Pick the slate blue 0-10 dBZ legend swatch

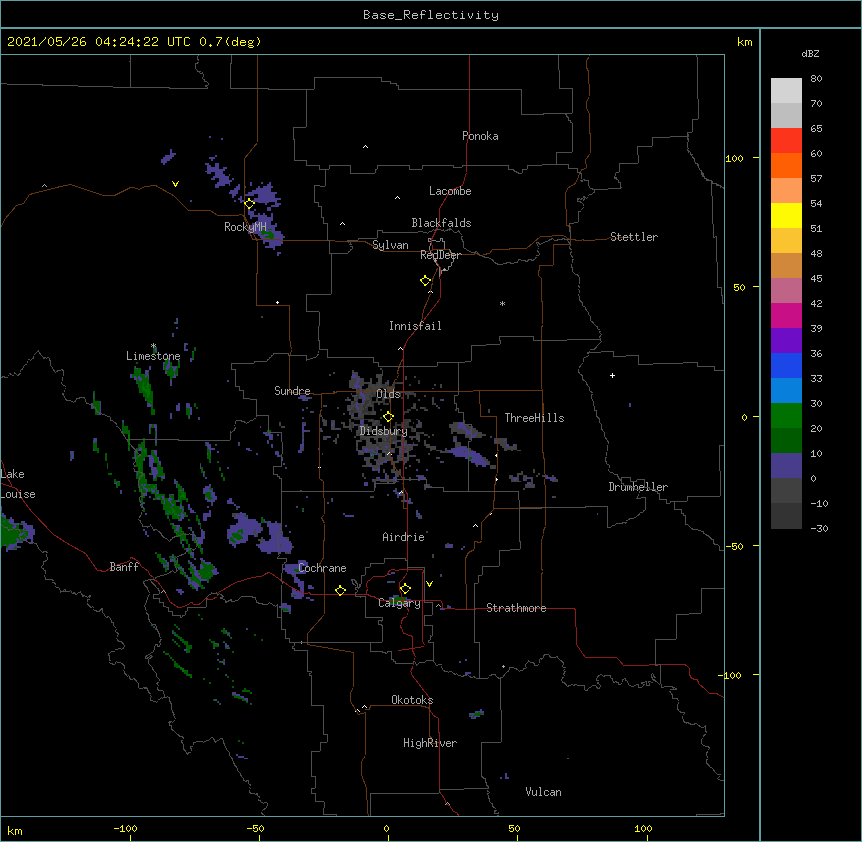[786, 466]
